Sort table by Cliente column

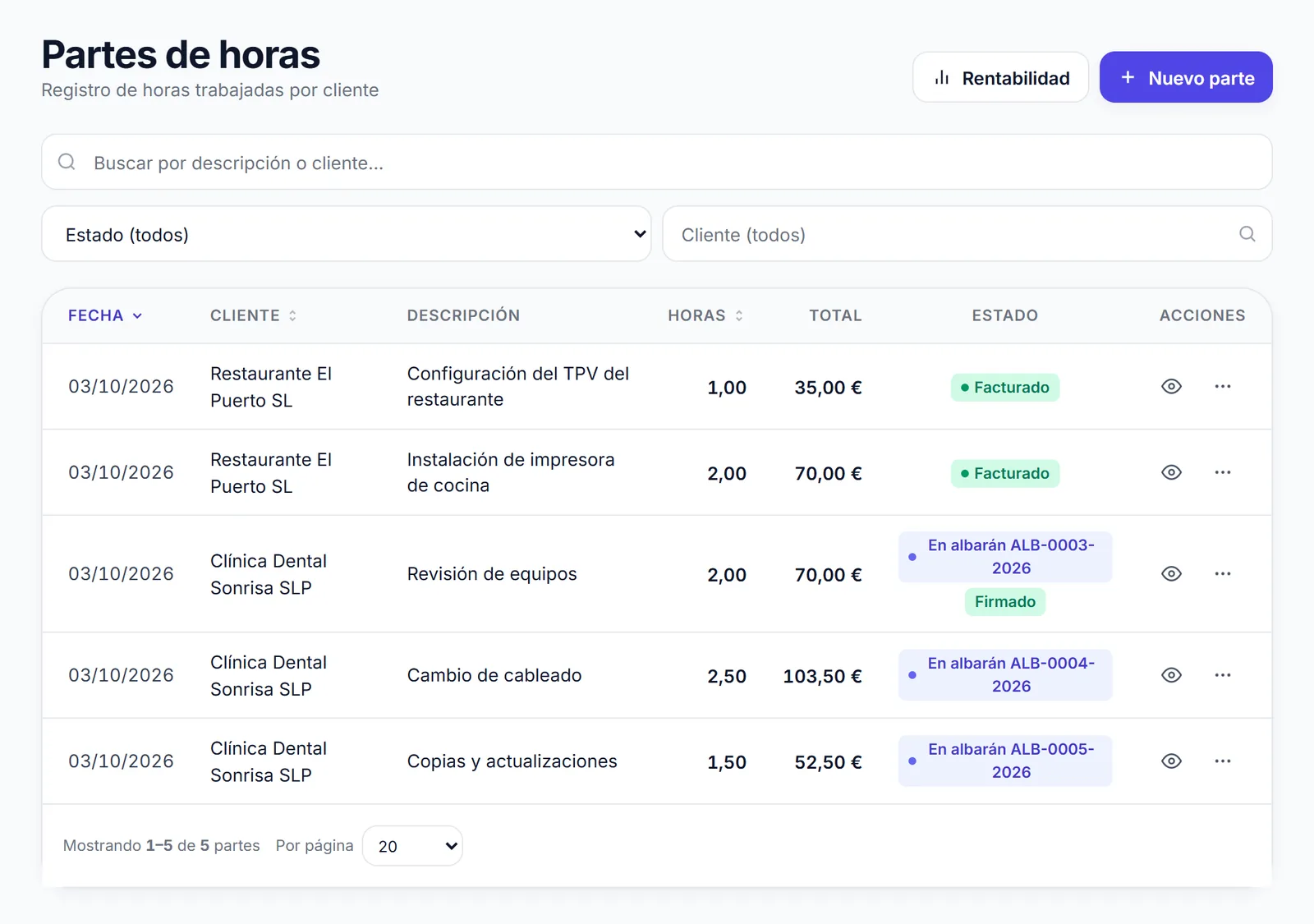click(x=253, y=315)
